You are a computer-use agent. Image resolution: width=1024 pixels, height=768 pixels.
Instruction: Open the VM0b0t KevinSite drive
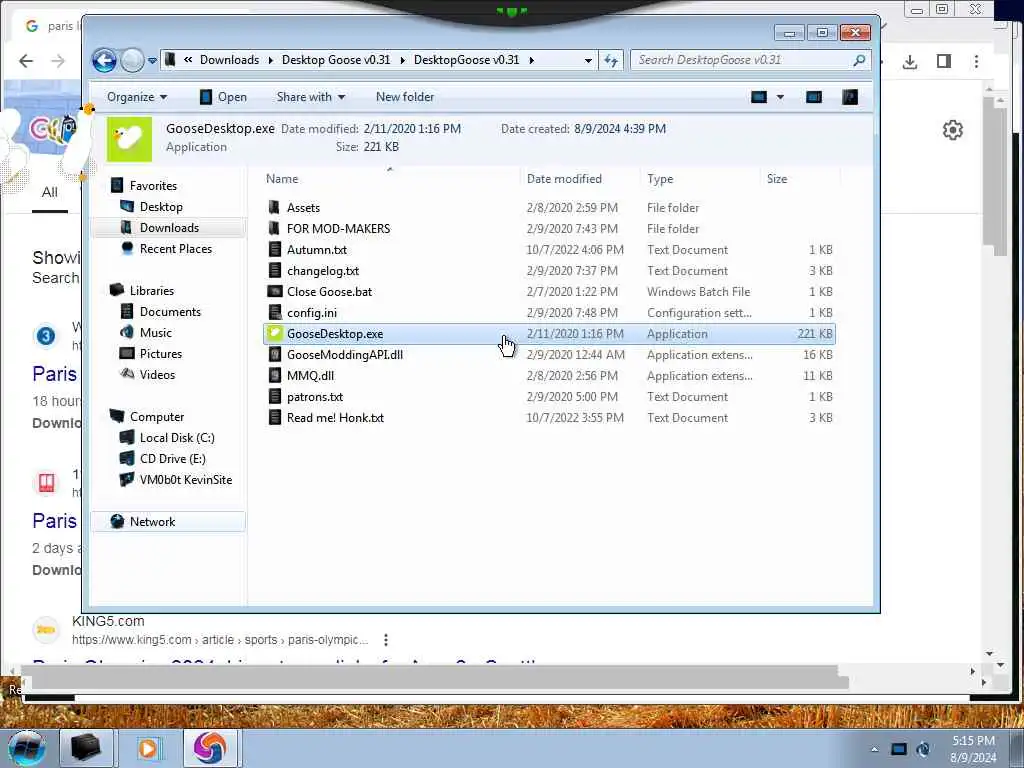(185, 479)
